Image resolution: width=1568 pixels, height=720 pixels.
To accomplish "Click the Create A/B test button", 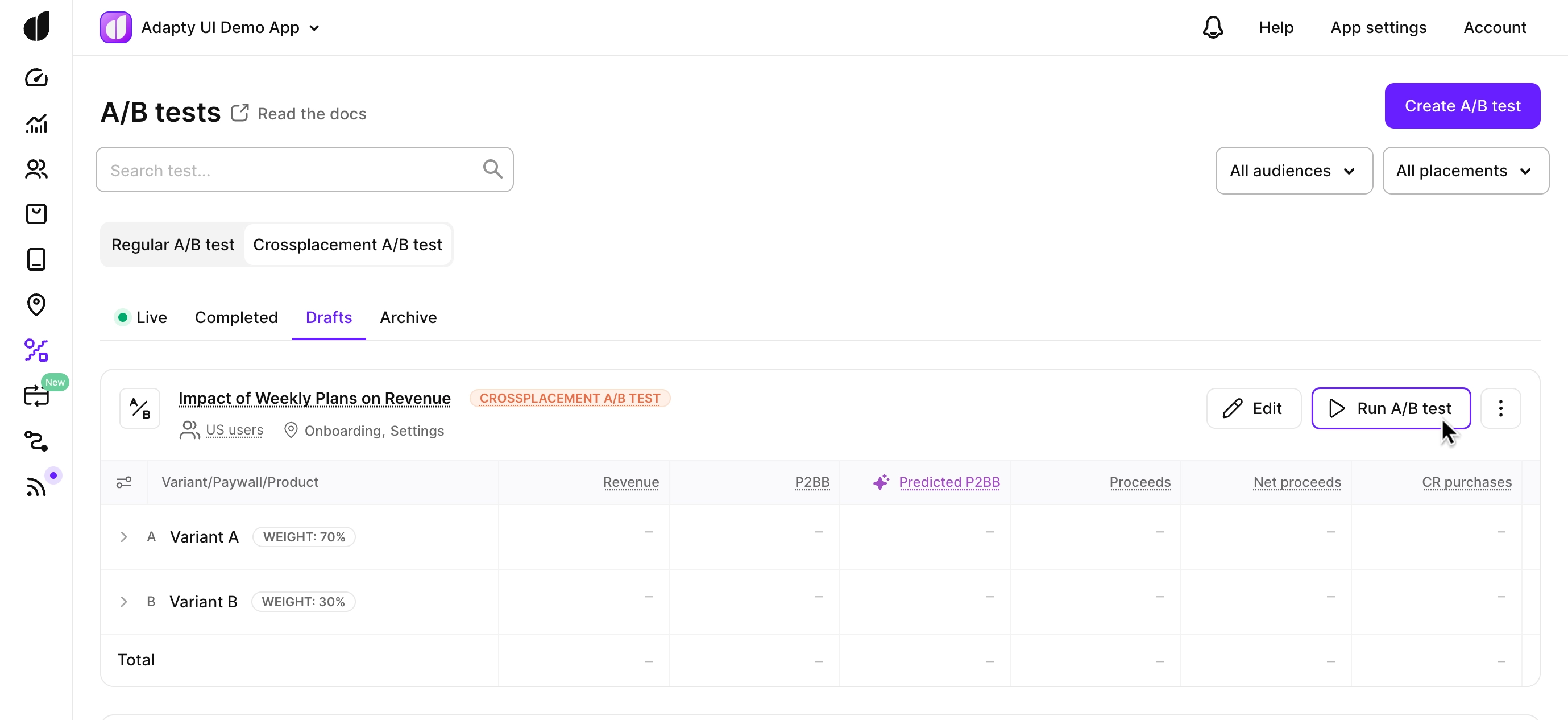I will coord(1462,106).
